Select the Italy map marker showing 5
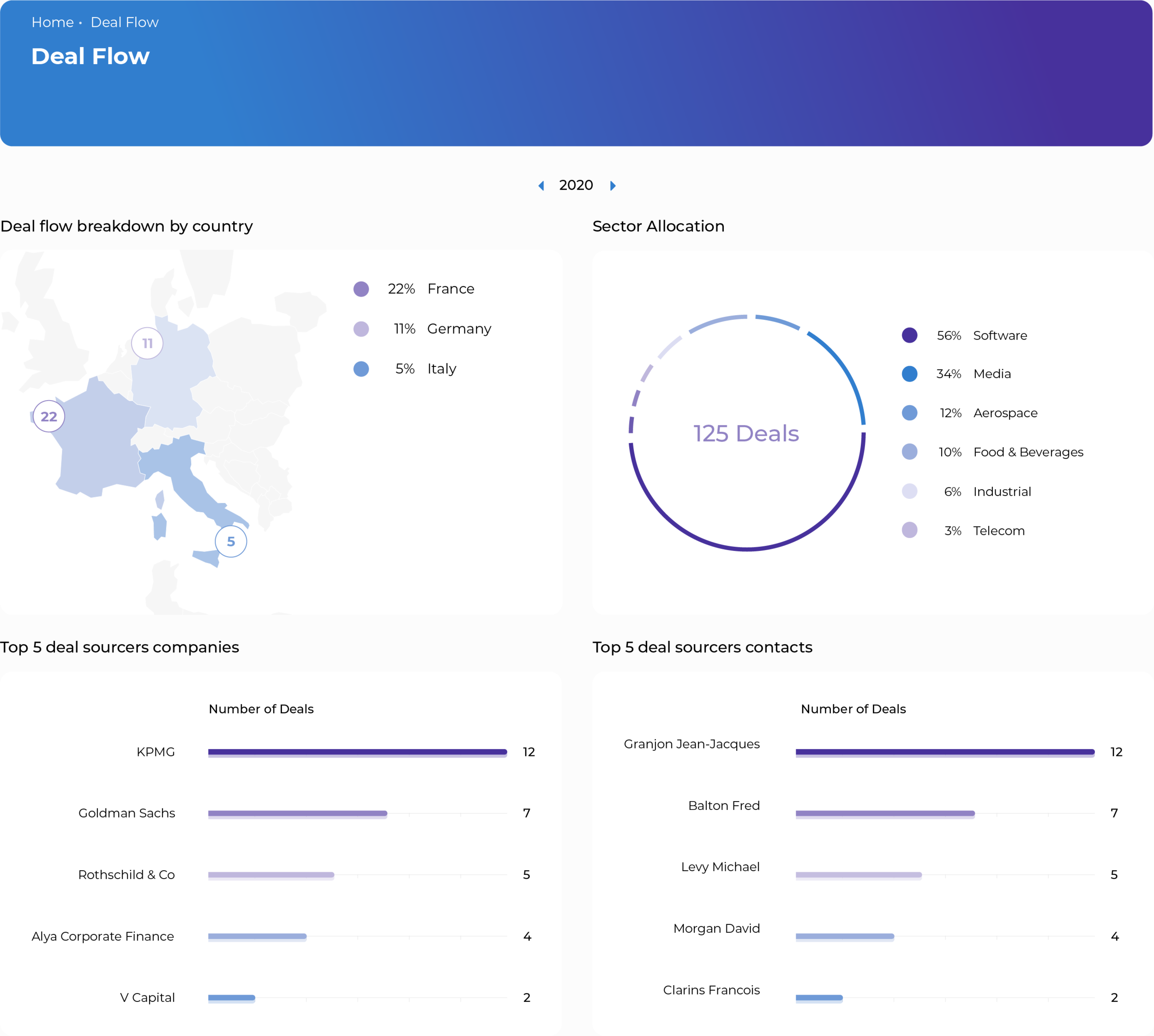The image size is (1154, 1036). click(x=231, y=541)
